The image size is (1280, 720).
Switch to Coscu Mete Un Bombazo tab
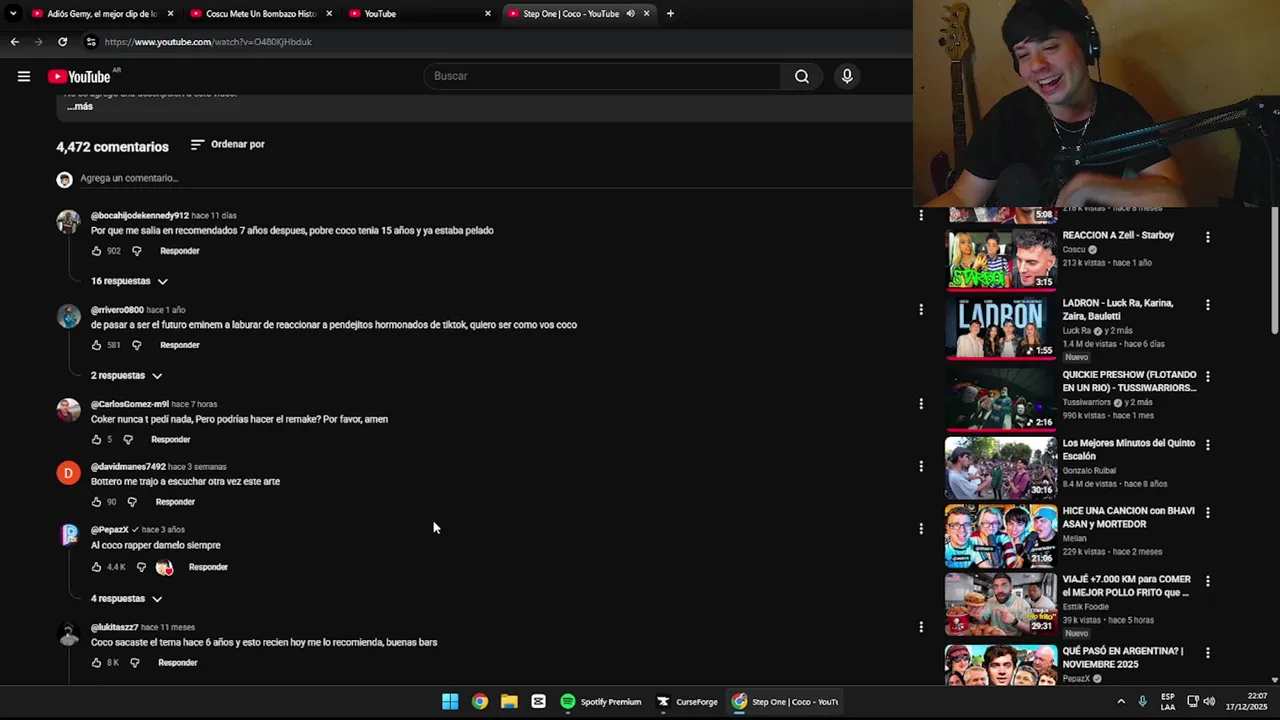[x=261, y=14]
